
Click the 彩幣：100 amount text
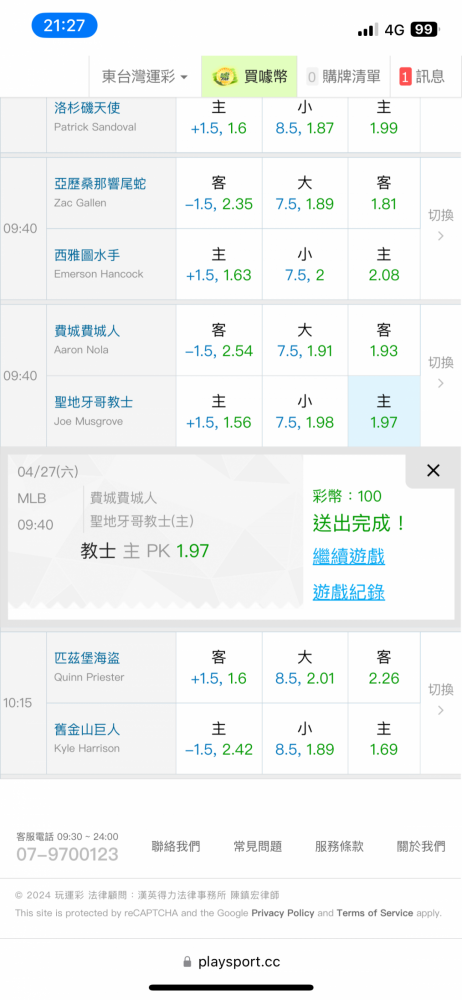(347, 496)
